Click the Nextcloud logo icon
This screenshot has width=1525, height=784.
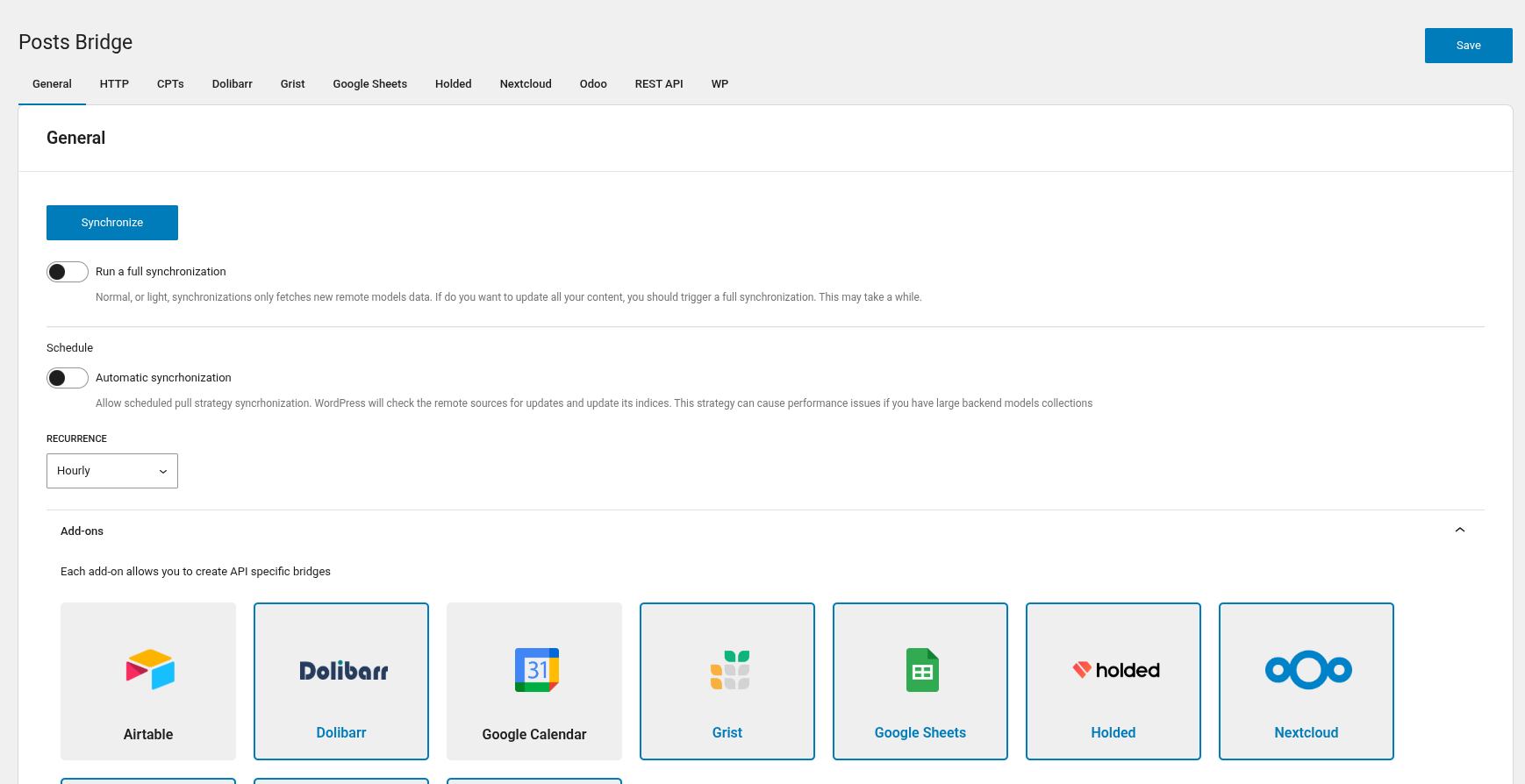coord(1308,670)
